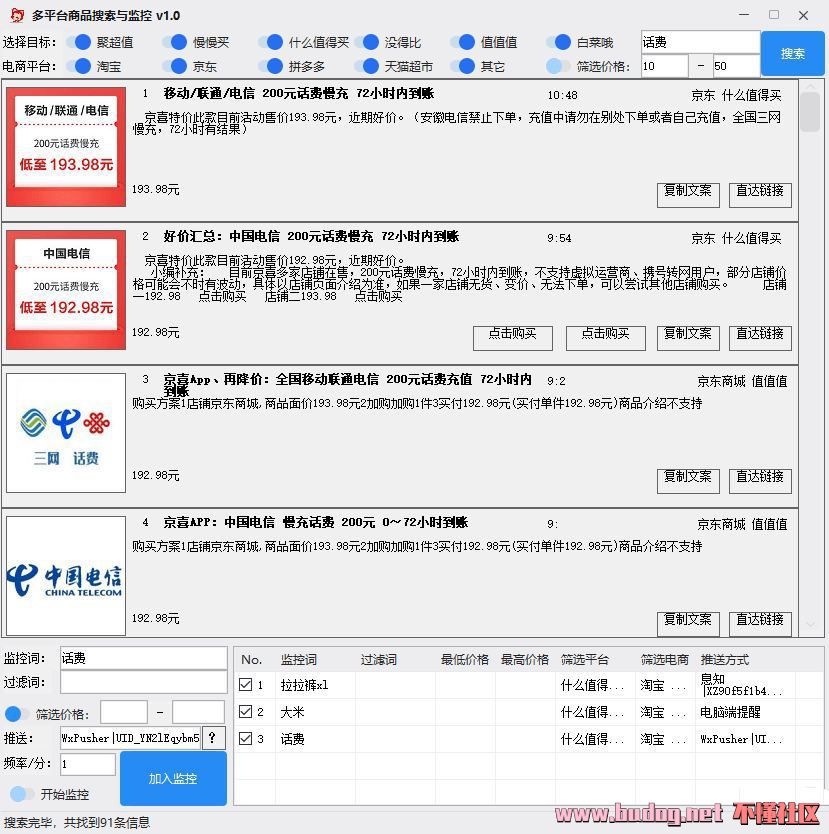Disable the 没得比 target switch
The image size is (829, 834).
(x=366, y=42)
